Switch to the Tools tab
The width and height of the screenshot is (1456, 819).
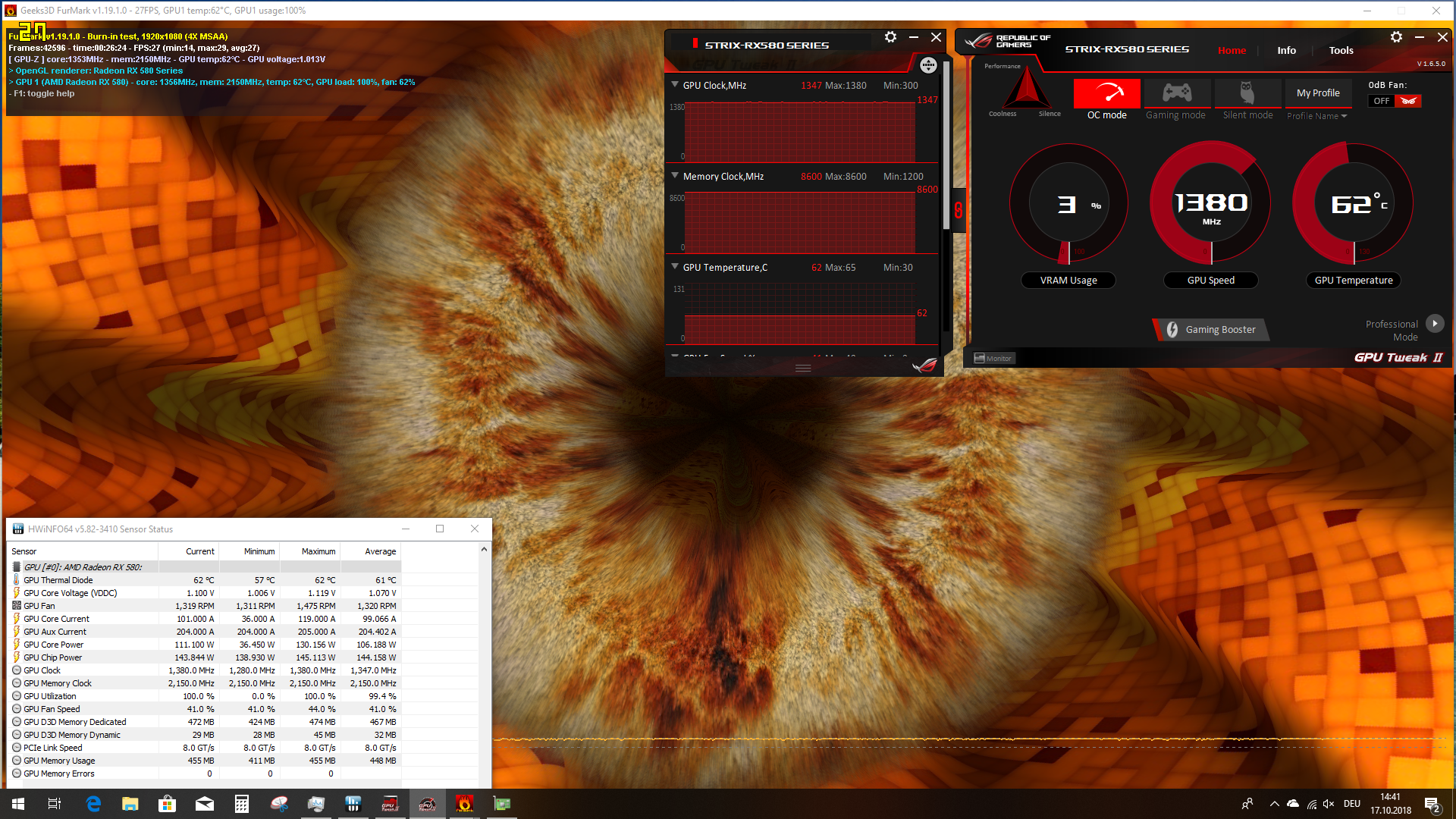(1341, 51)
